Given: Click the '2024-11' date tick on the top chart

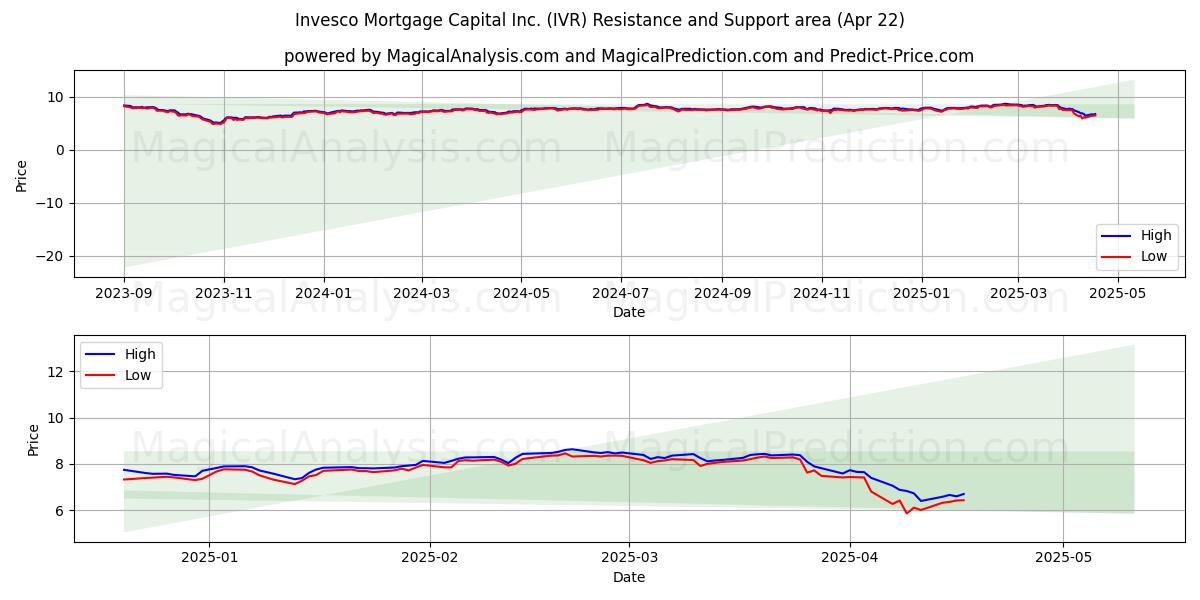Looking at the screenshot, I should 823,295.
